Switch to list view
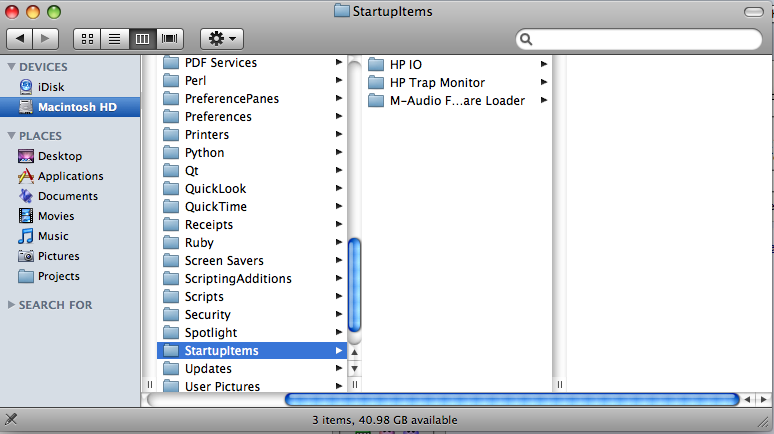The height and width of the screenshot is (434, 774). (114, 39)
